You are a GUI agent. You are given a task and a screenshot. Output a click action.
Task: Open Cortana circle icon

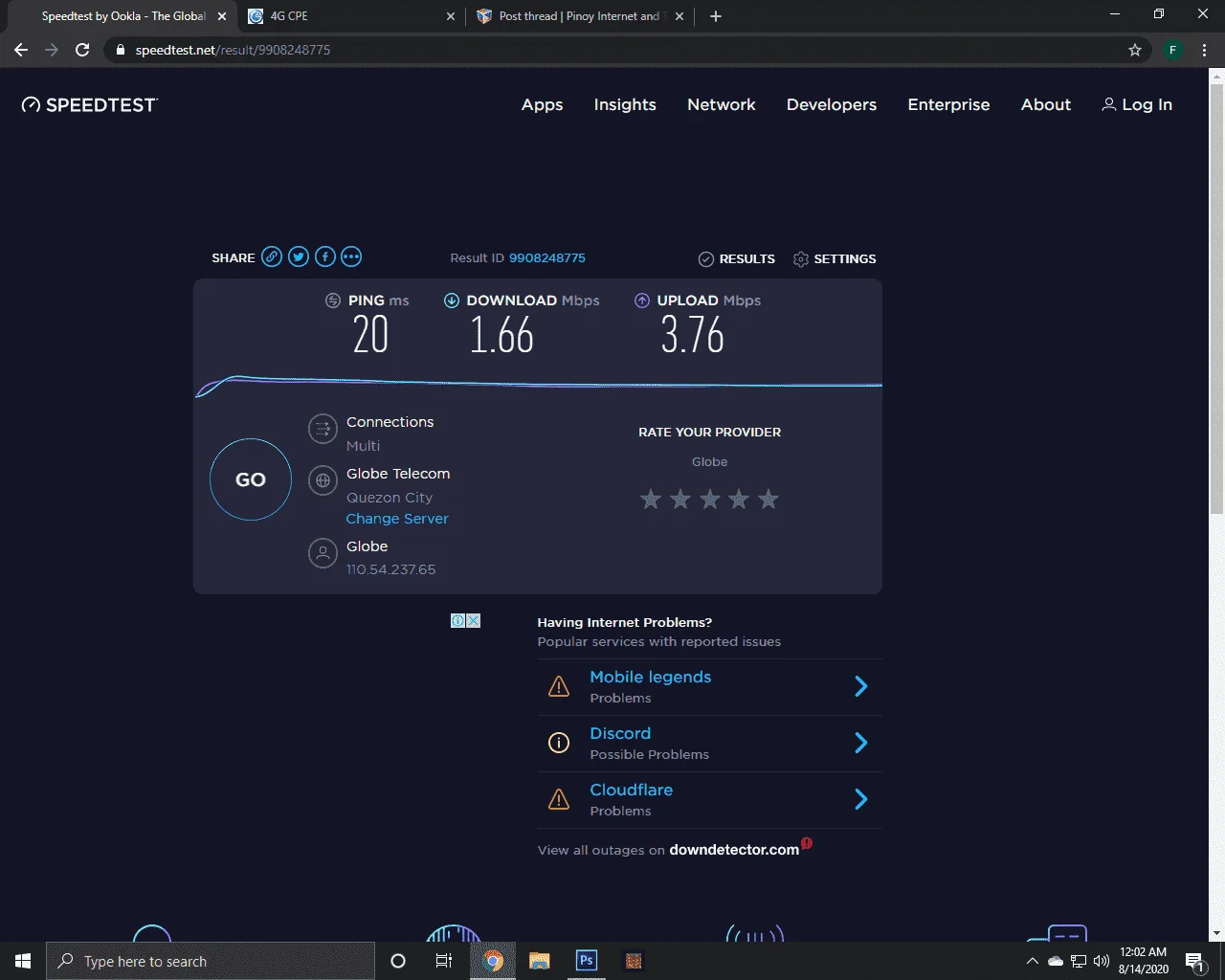point(398,961)
